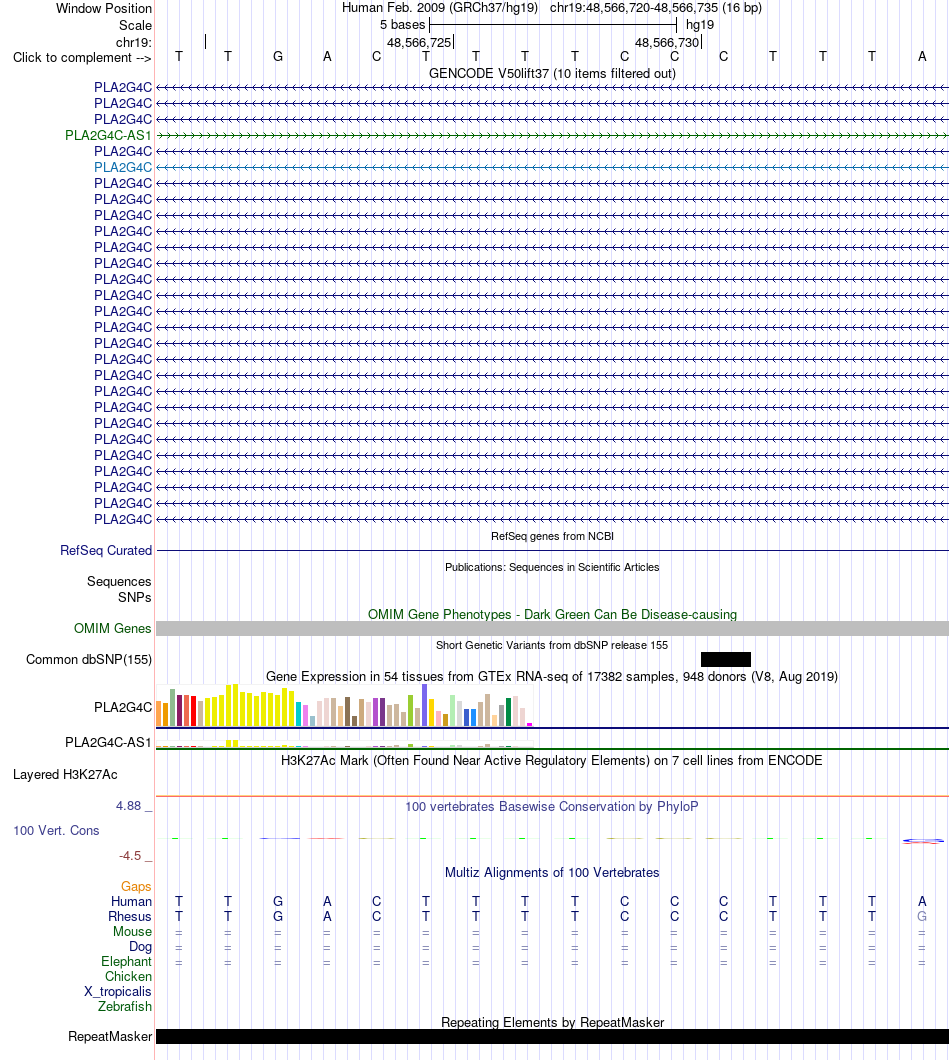Click the RepeatMasker track label

[110, 1036]
